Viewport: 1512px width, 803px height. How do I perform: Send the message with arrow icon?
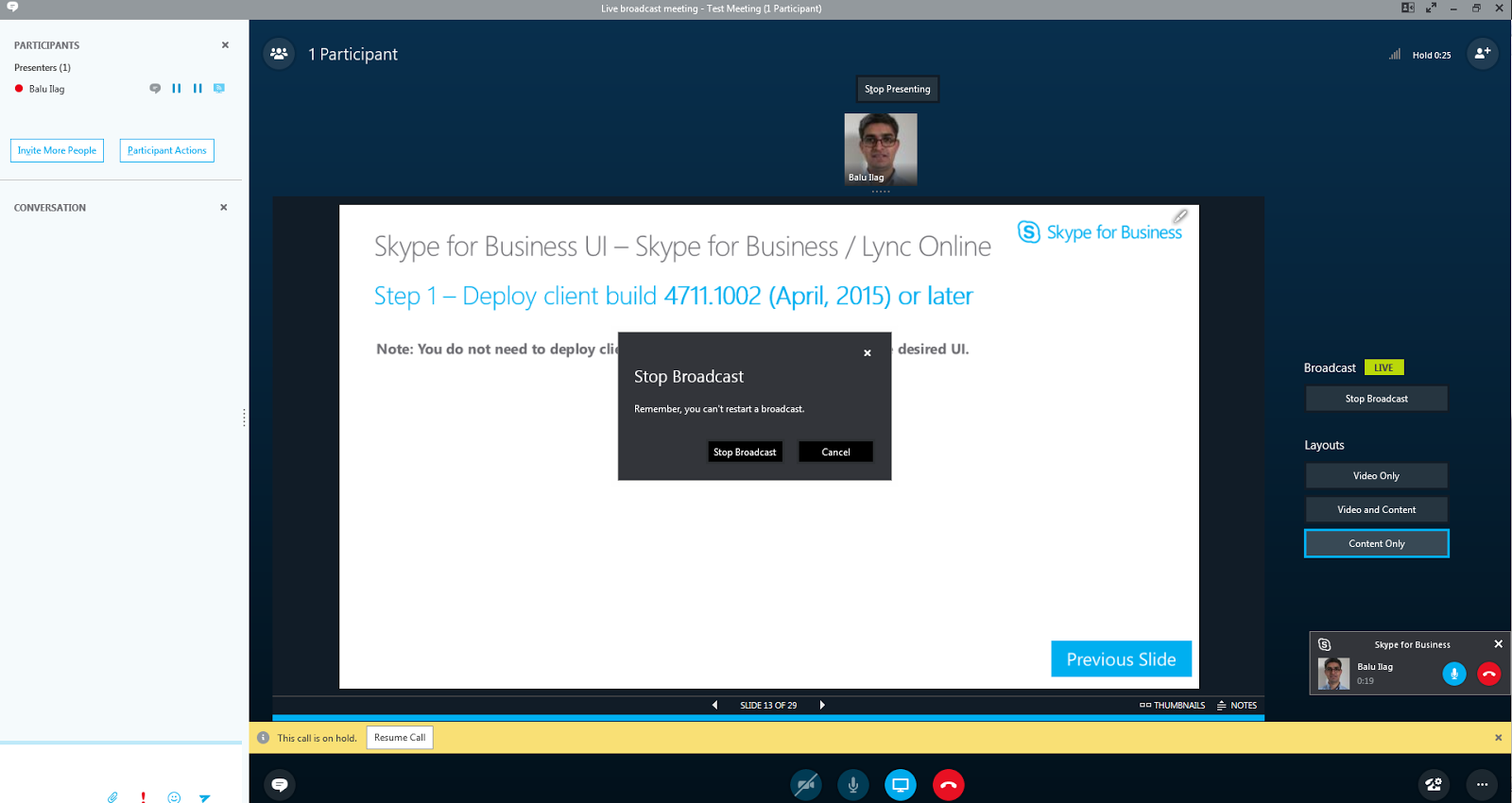[205, 797]
